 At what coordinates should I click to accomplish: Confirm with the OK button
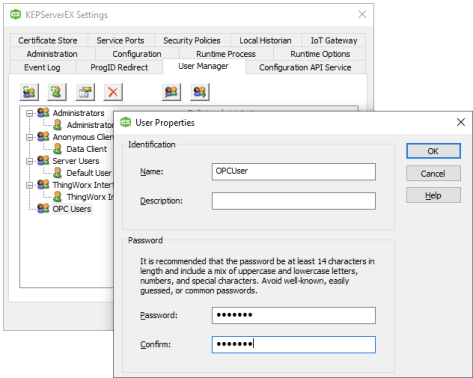[x=433, y=151]
